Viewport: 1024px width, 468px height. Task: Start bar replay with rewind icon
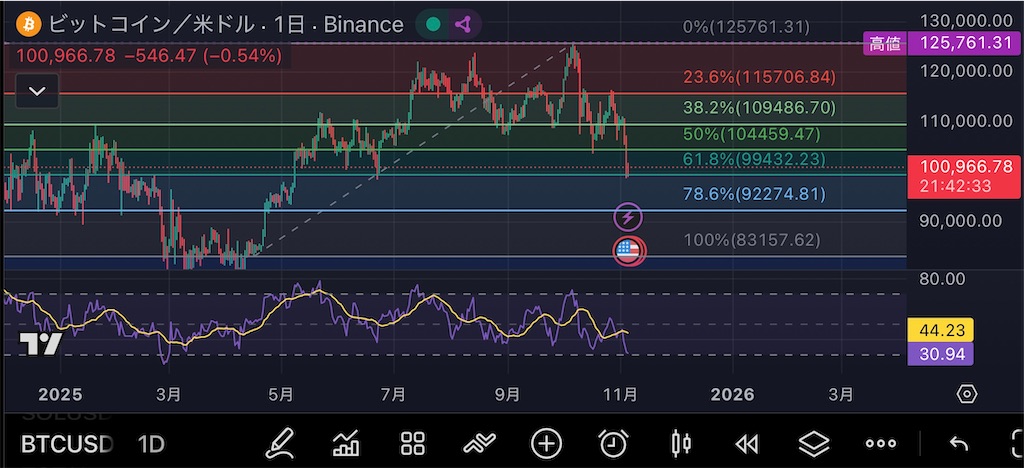(747, 445)
